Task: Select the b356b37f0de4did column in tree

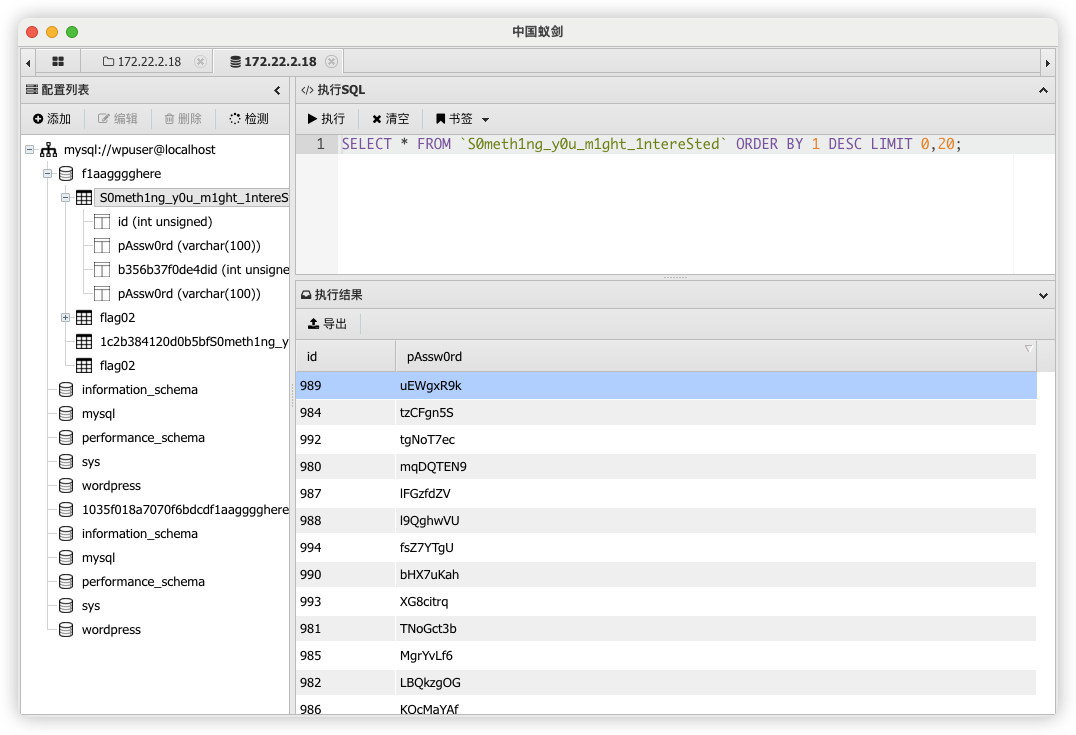Action: 203,270
